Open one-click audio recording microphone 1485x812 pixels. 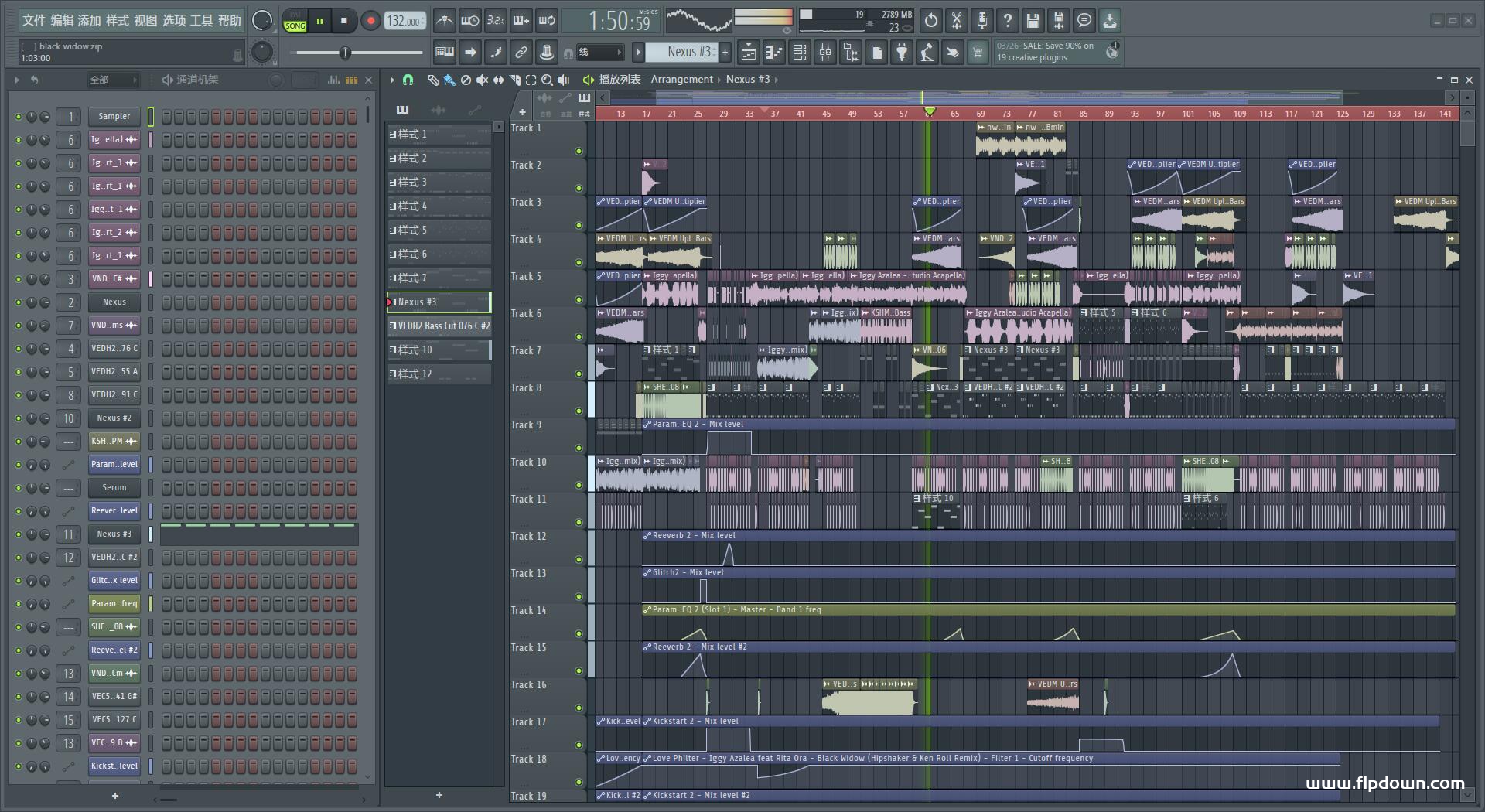982,21
